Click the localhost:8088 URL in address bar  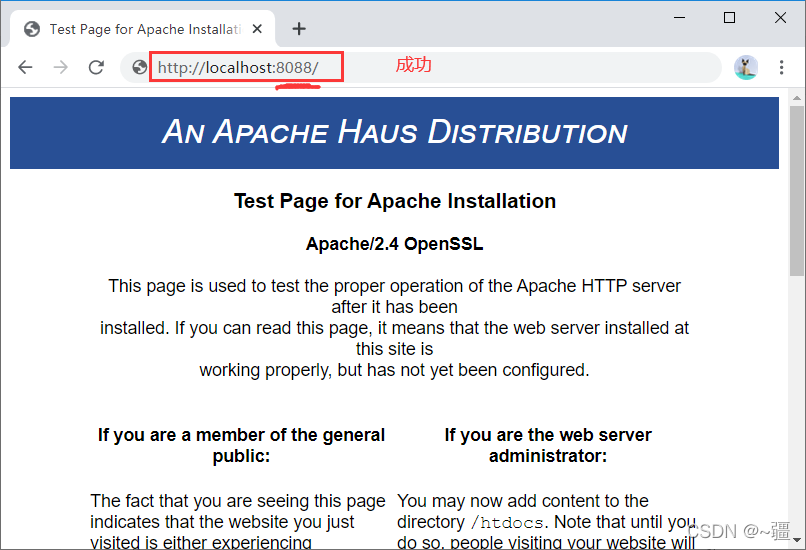tap(238, 68)
